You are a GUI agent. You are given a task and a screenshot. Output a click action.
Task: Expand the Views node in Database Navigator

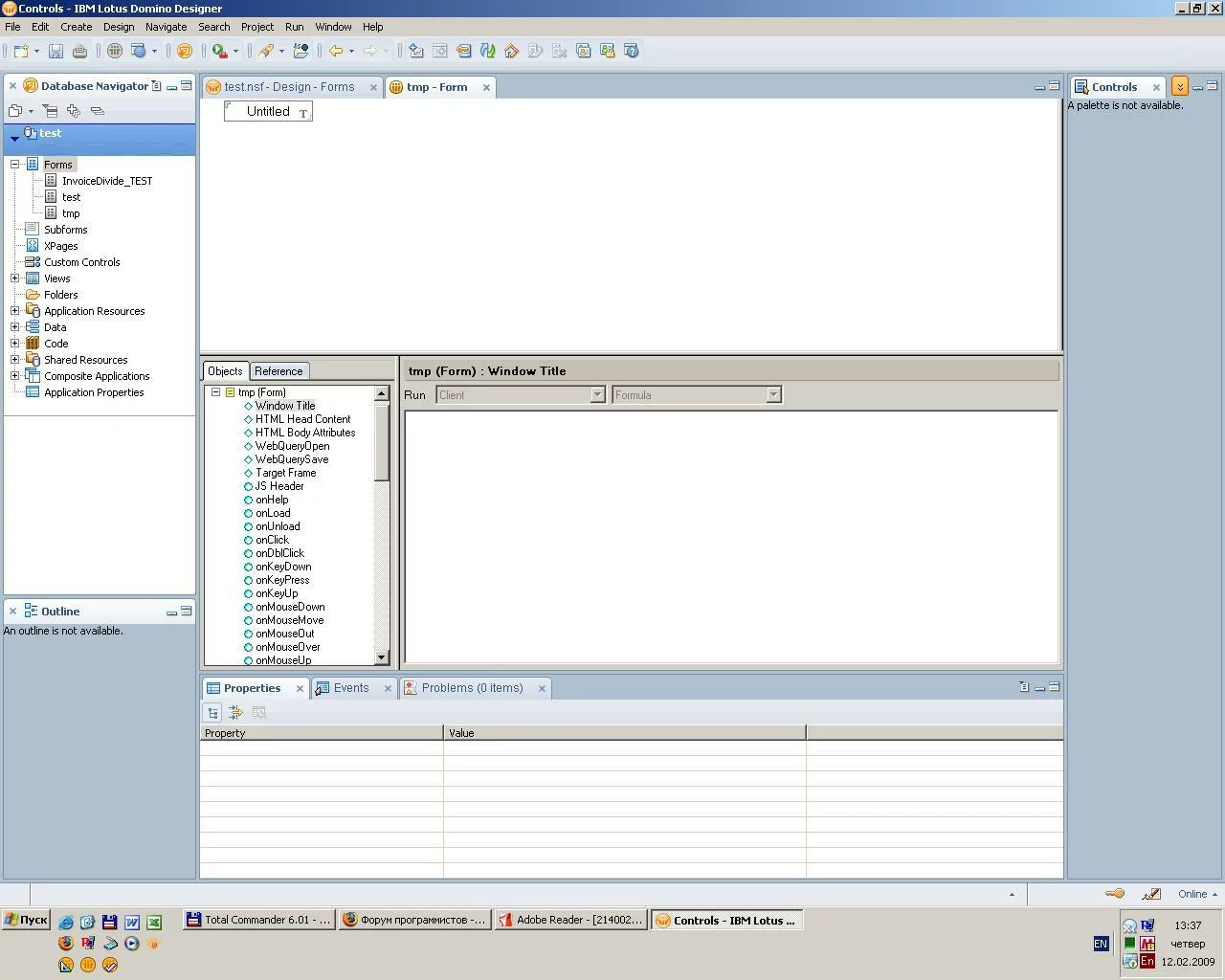(x=15, y=278)
